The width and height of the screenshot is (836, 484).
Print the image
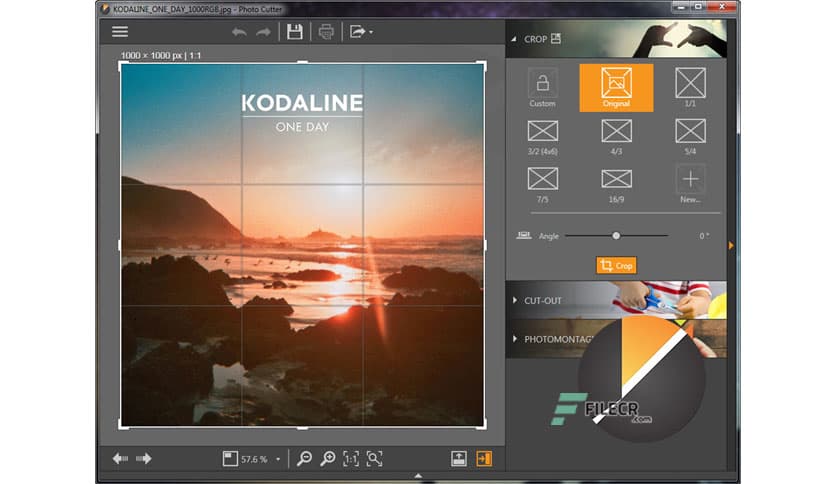coord(326,32)
